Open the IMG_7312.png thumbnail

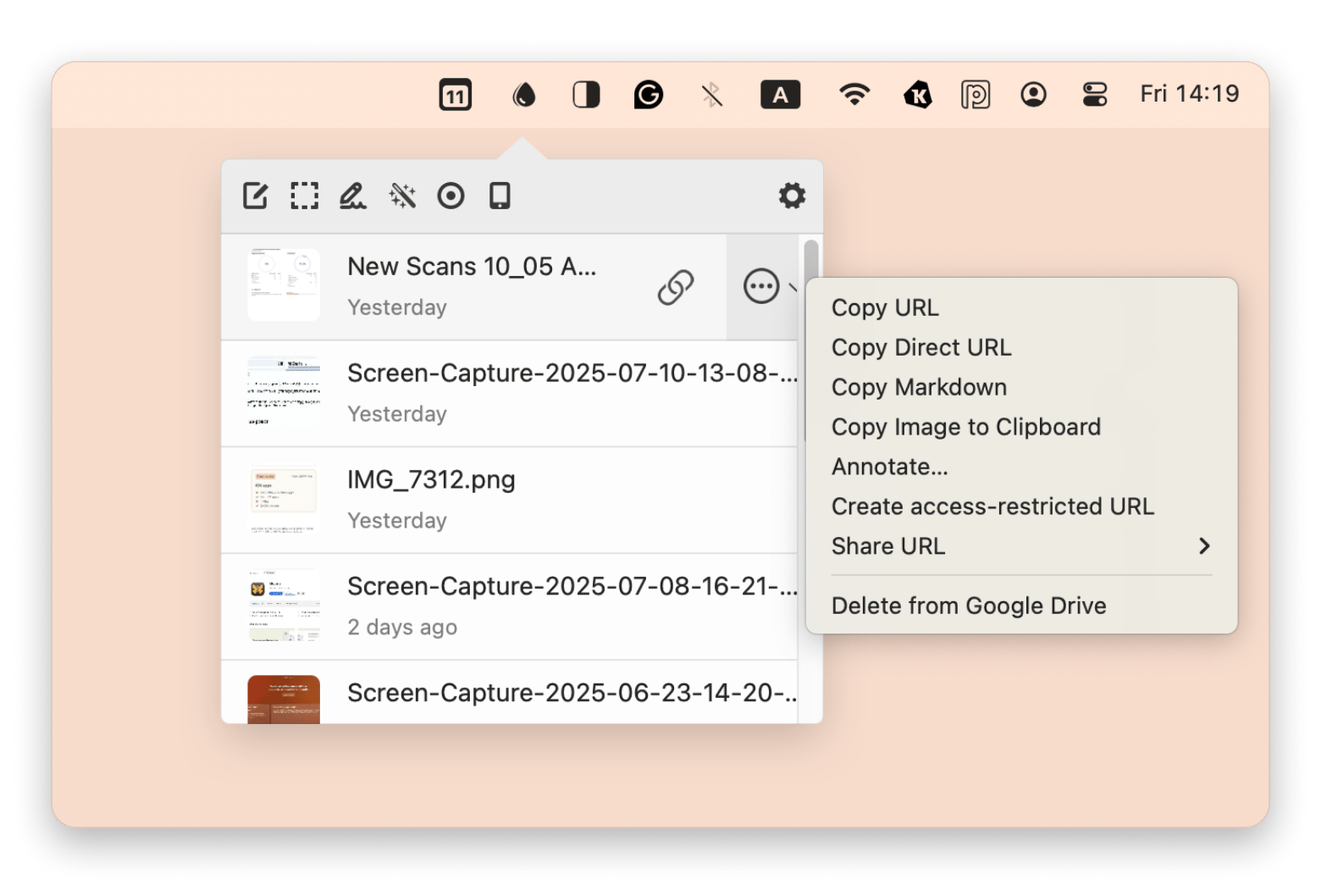click(x=284, y=500)
